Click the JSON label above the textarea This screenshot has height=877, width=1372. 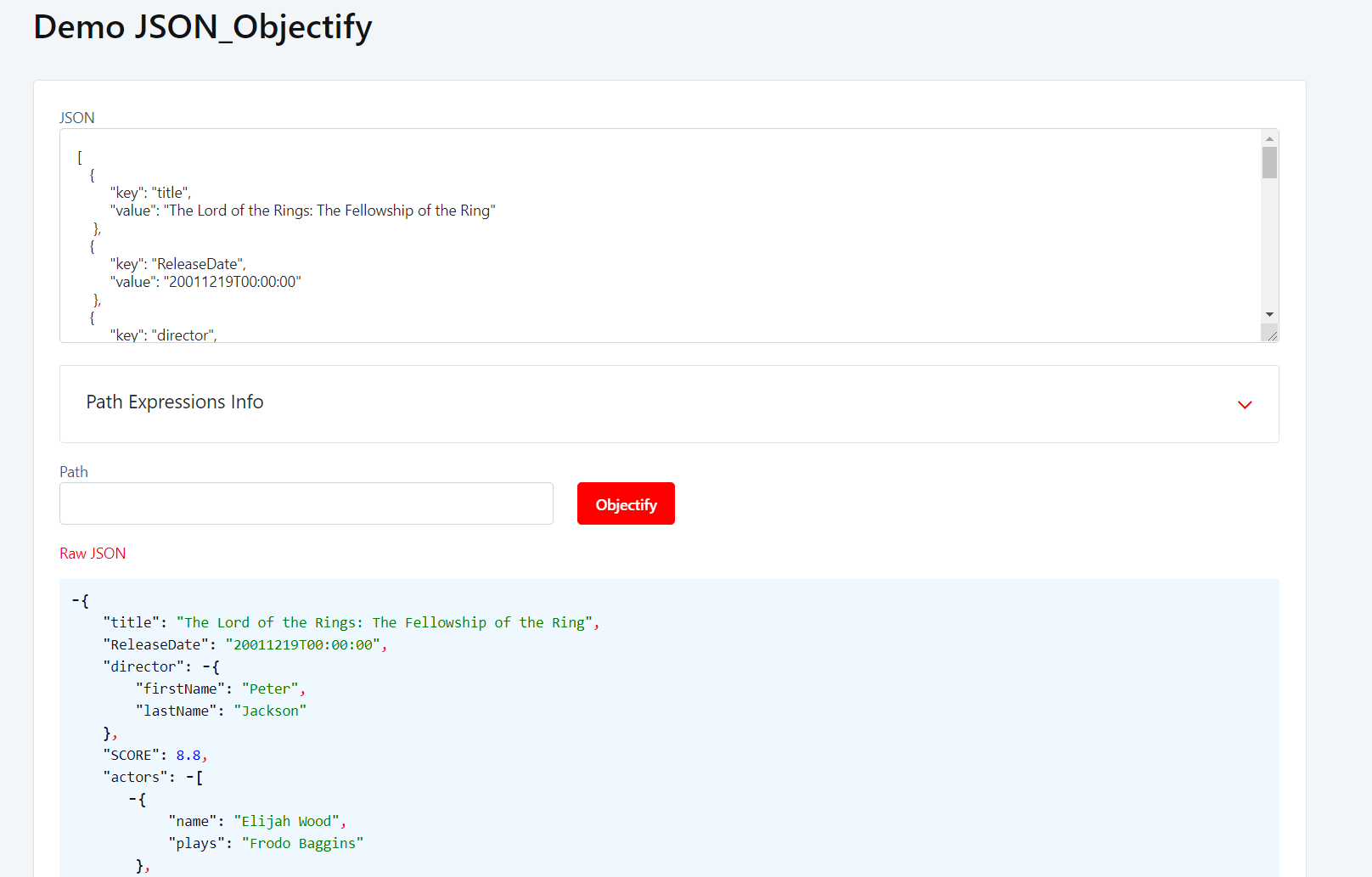(x=77, y=118)
